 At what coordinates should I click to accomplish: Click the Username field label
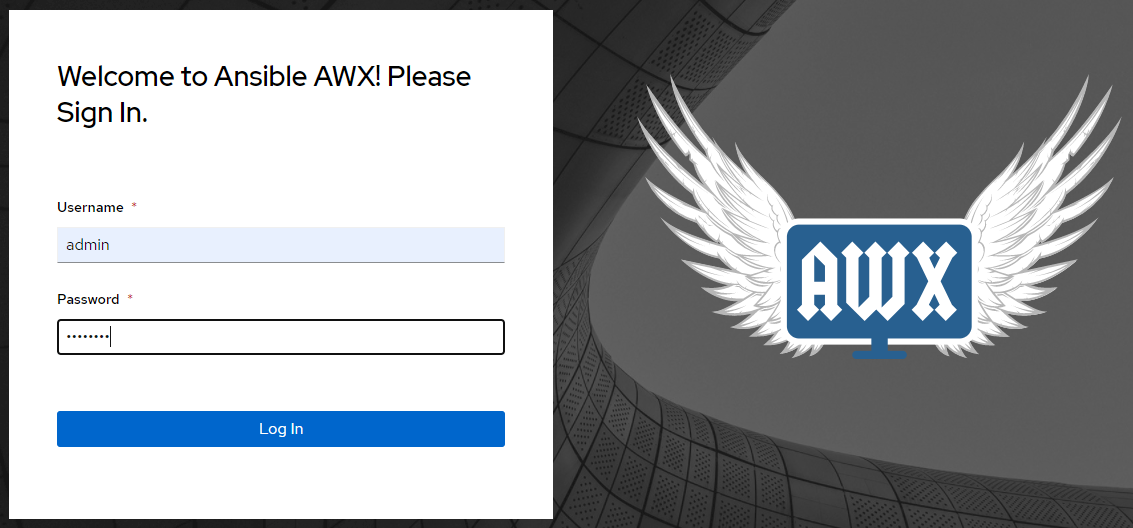(x=90, y=207)
